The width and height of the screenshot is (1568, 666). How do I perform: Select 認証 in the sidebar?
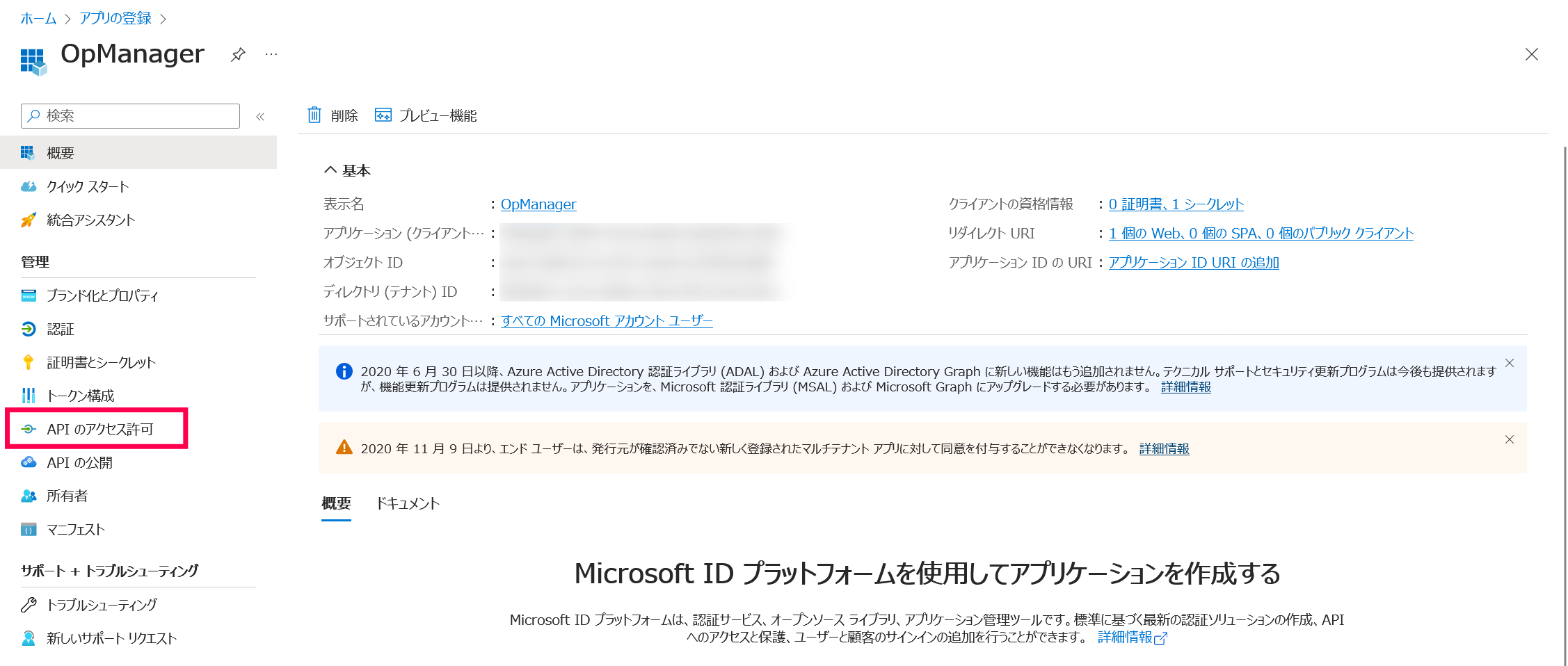62,329
